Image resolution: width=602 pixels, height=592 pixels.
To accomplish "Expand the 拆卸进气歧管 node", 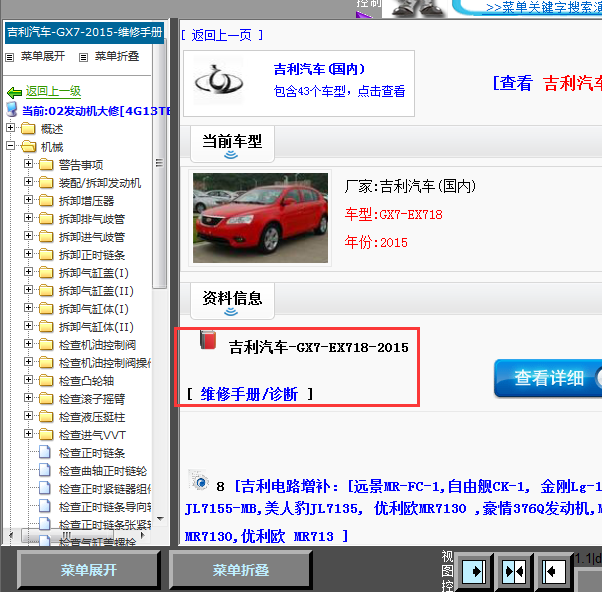I will click(28, 235).
